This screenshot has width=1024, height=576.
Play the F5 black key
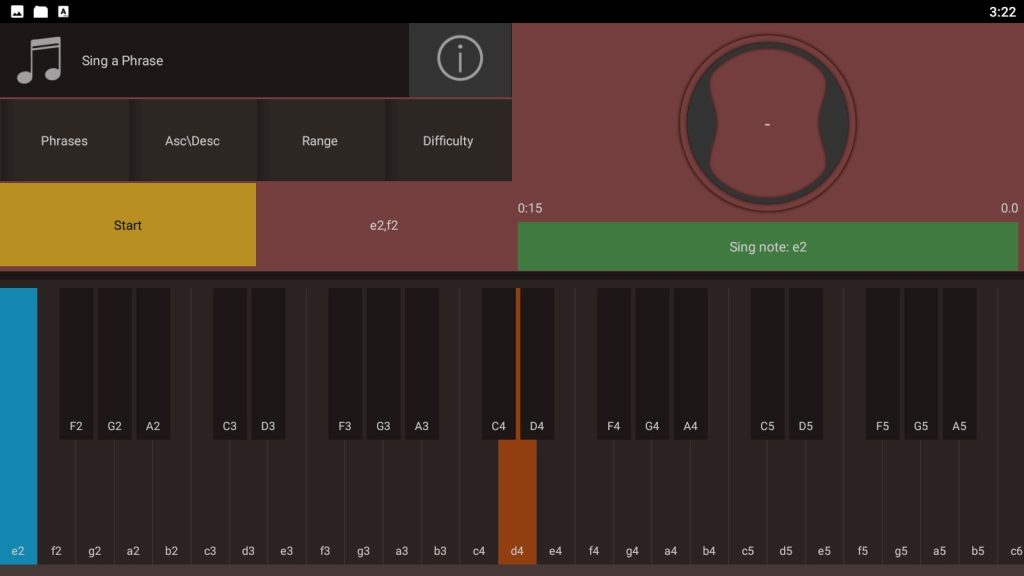pyautogui.click(x=882, y=363)
